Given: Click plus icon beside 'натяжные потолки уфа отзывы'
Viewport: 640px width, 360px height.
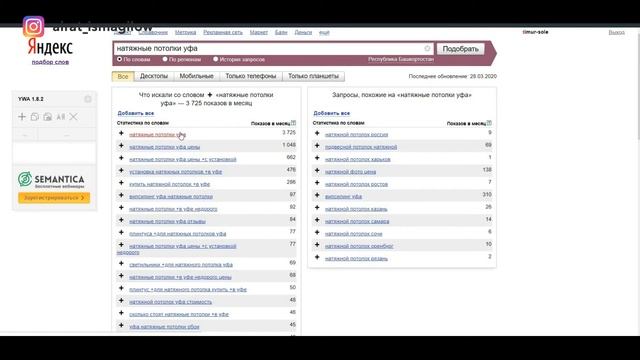Looking at the screenshot, I should (x=121, y=220).
